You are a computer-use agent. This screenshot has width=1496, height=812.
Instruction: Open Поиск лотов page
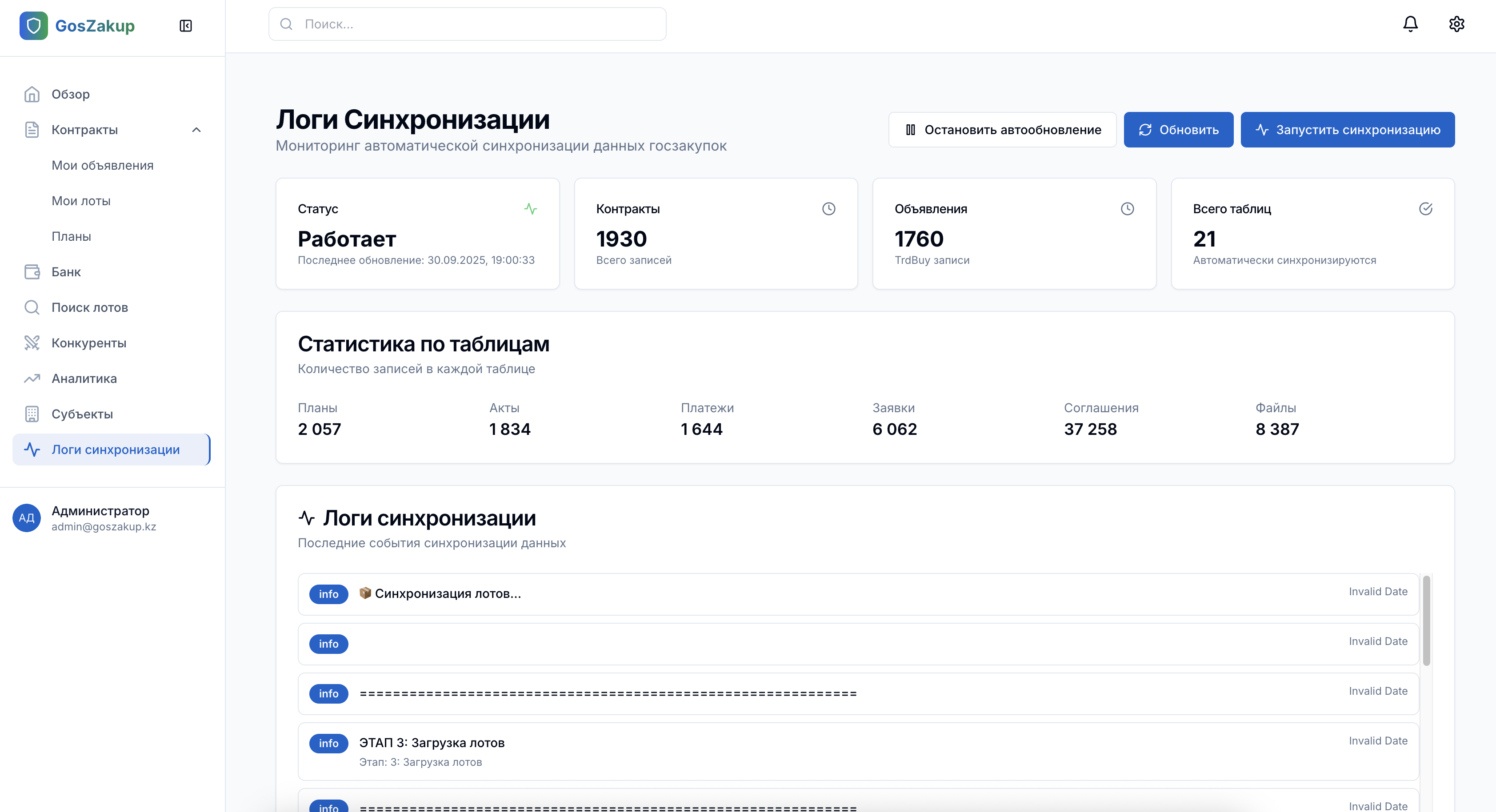pos(90,308)
